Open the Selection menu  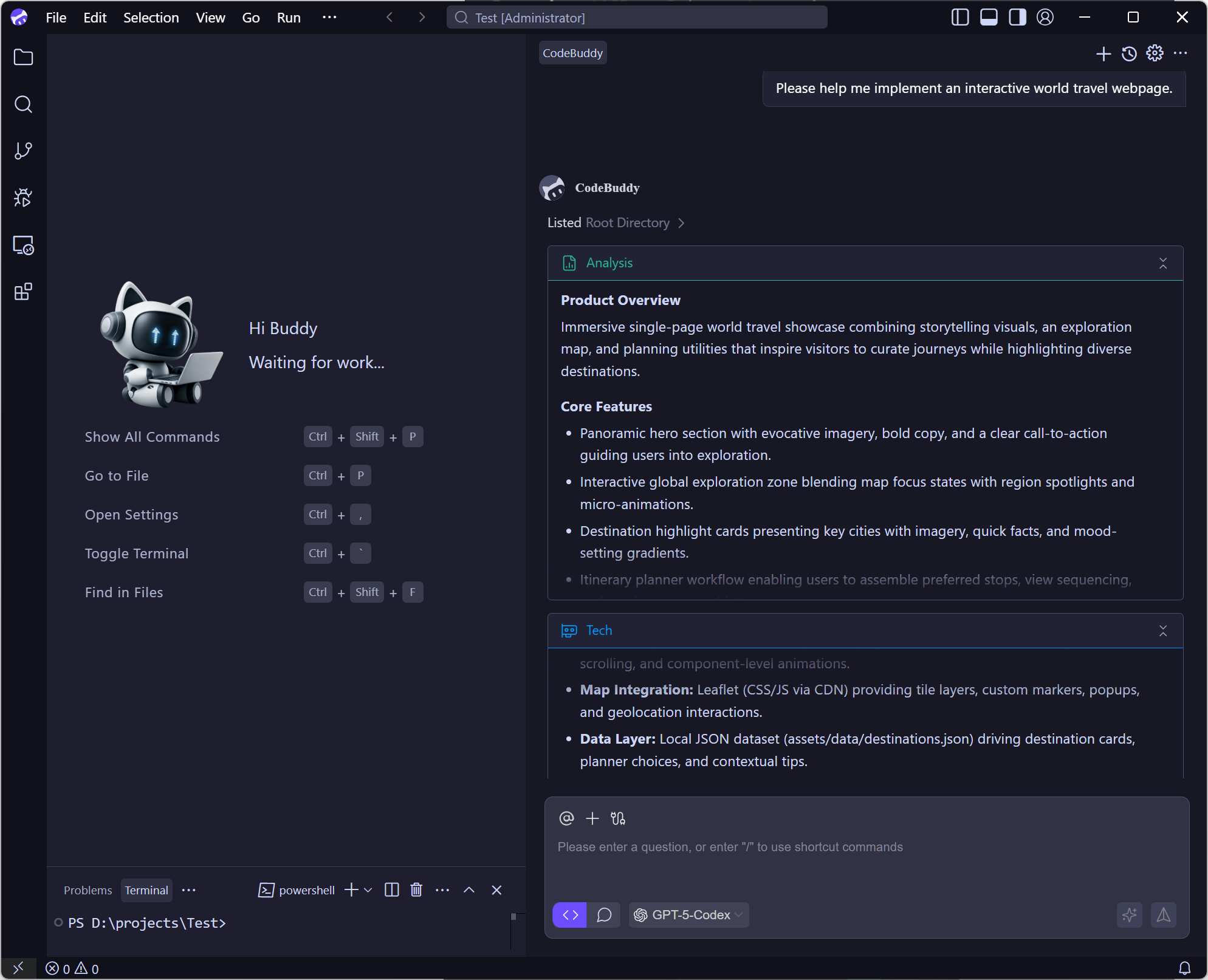151,18
